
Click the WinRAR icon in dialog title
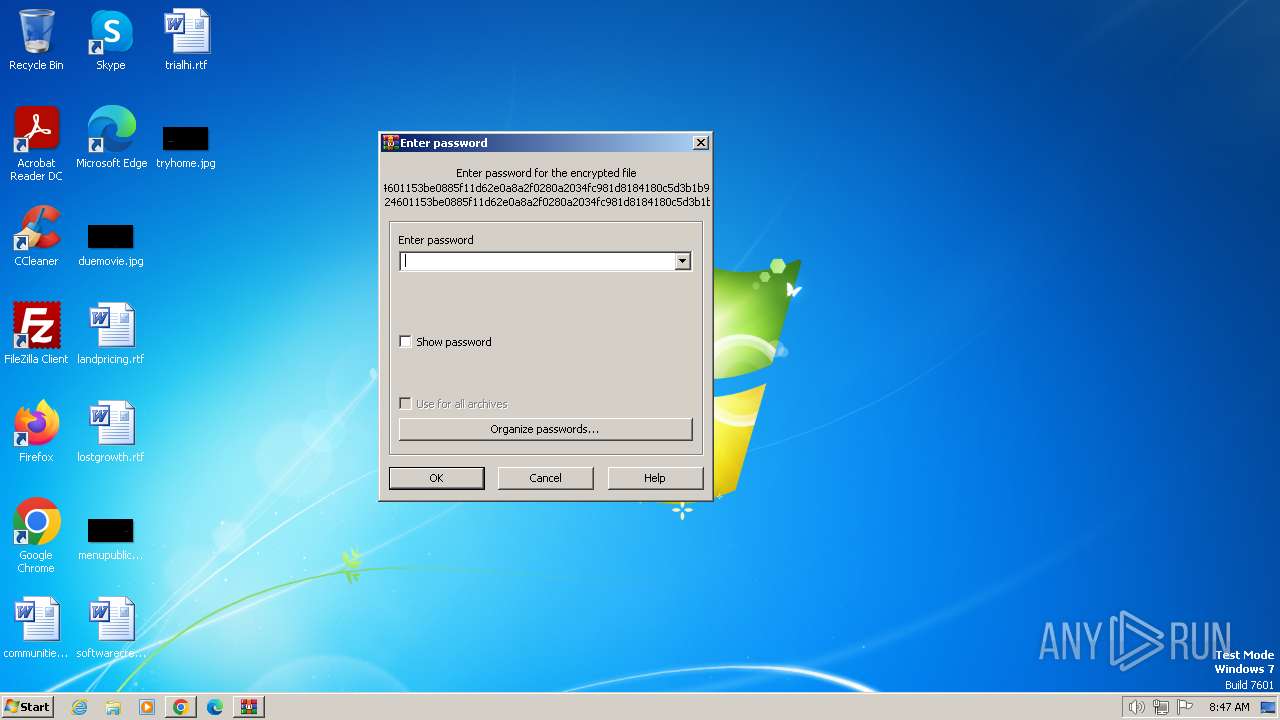click(x=391, y=143)
